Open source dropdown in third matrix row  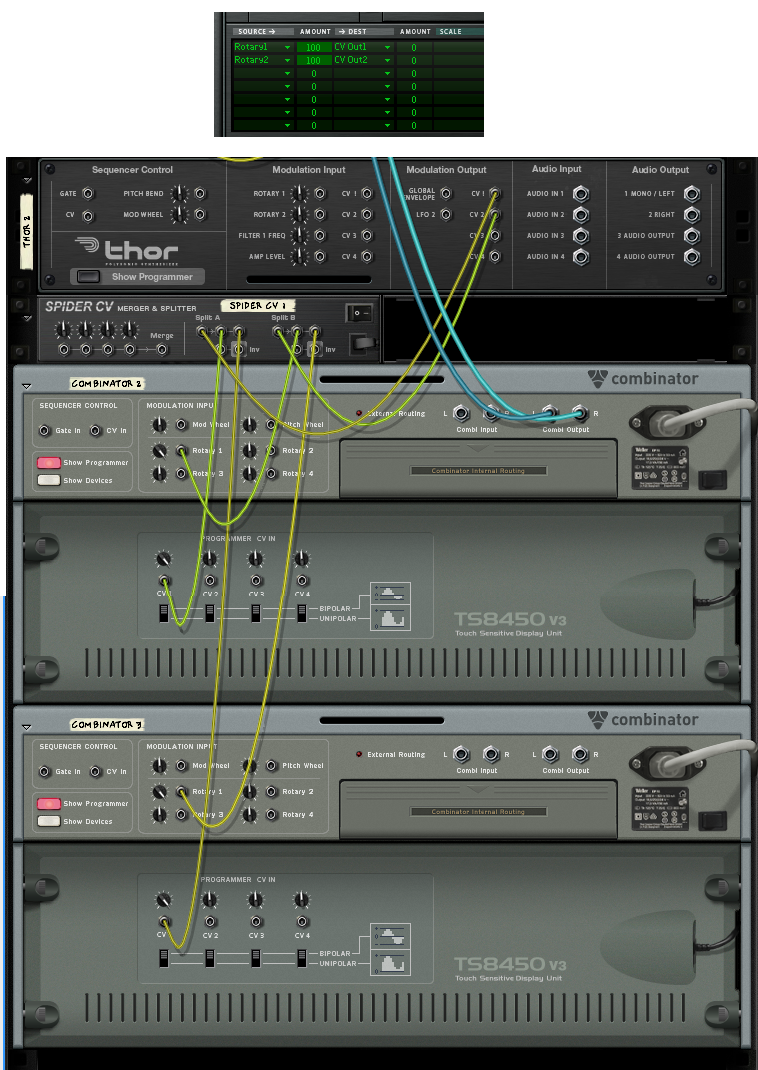287,74
